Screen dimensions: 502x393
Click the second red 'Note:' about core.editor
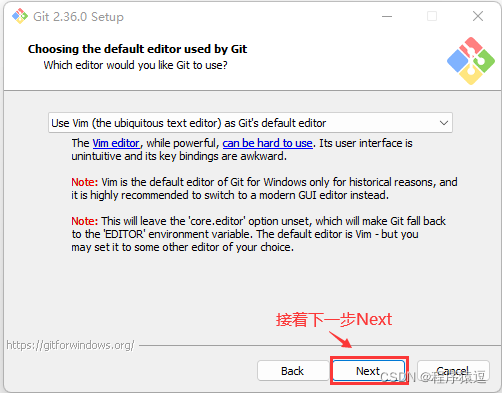point(85,221)
